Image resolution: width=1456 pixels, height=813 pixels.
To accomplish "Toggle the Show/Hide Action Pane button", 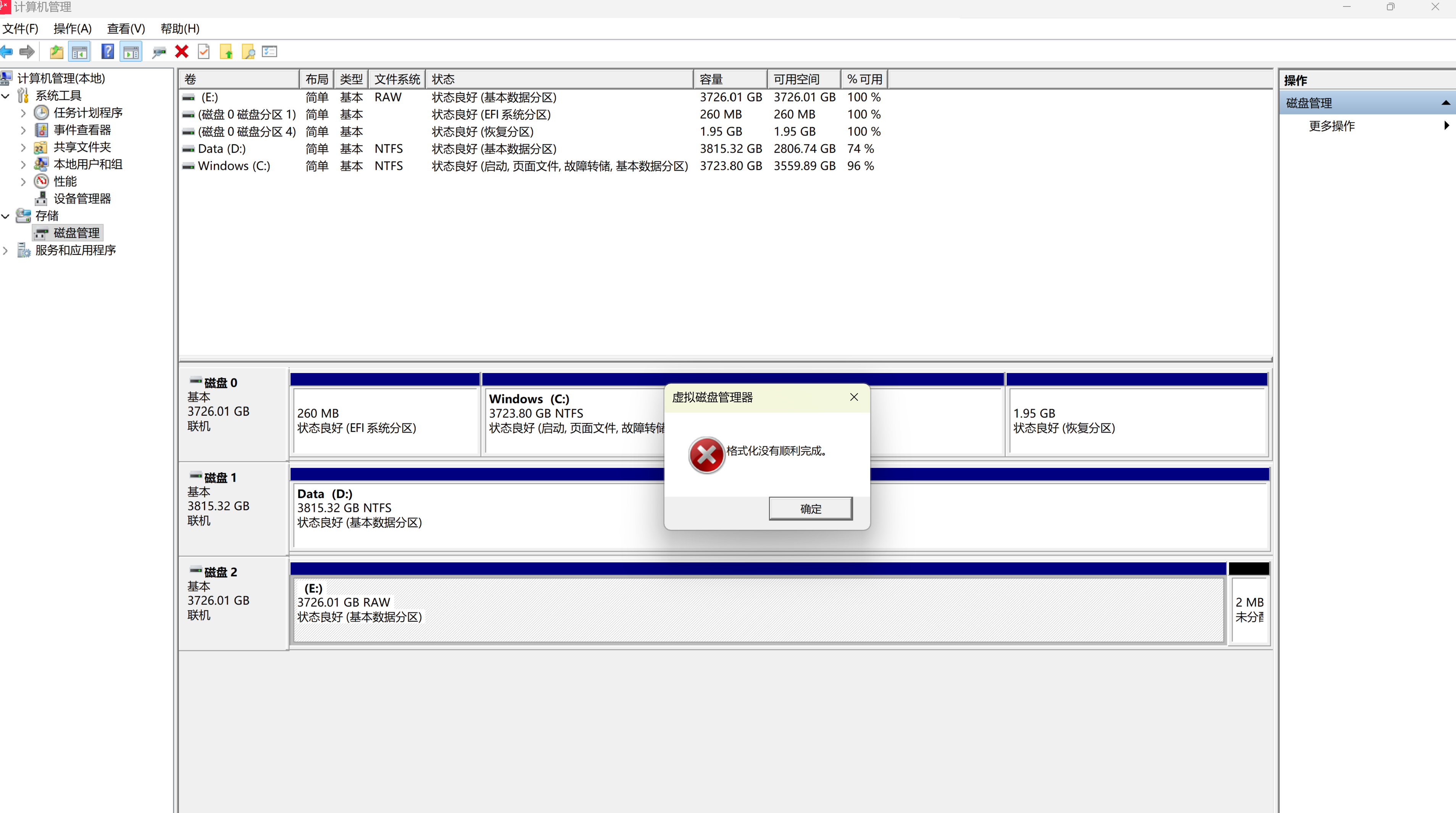I will click(131, 52).
